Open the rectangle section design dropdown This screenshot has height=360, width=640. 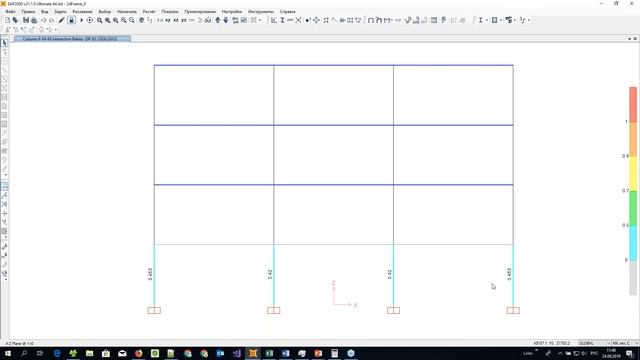(x=500, y=20)
